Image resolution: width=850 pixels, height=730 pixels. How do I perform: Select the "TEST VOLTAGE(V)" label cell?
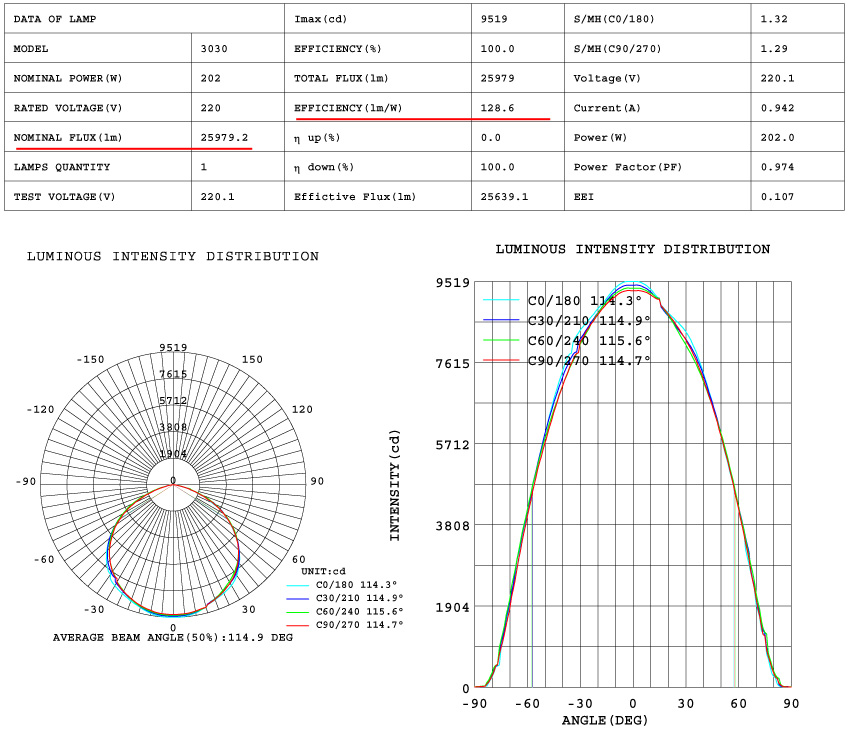click(x=98, y=197)
